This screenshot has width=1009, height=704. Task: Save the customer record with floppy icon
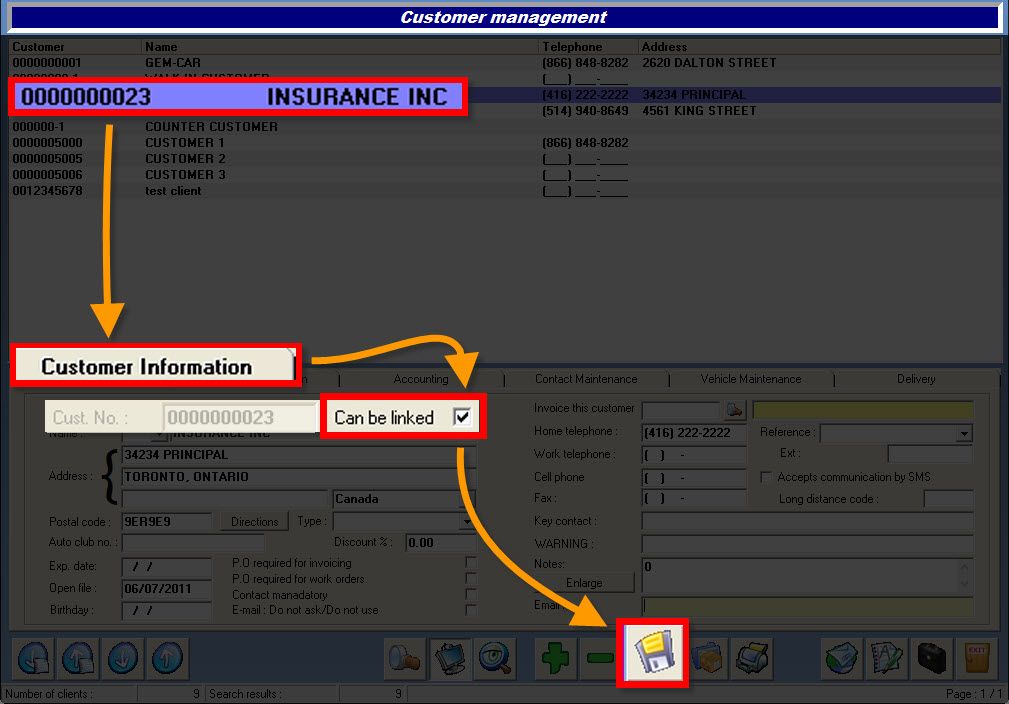[x=653, y=653]
